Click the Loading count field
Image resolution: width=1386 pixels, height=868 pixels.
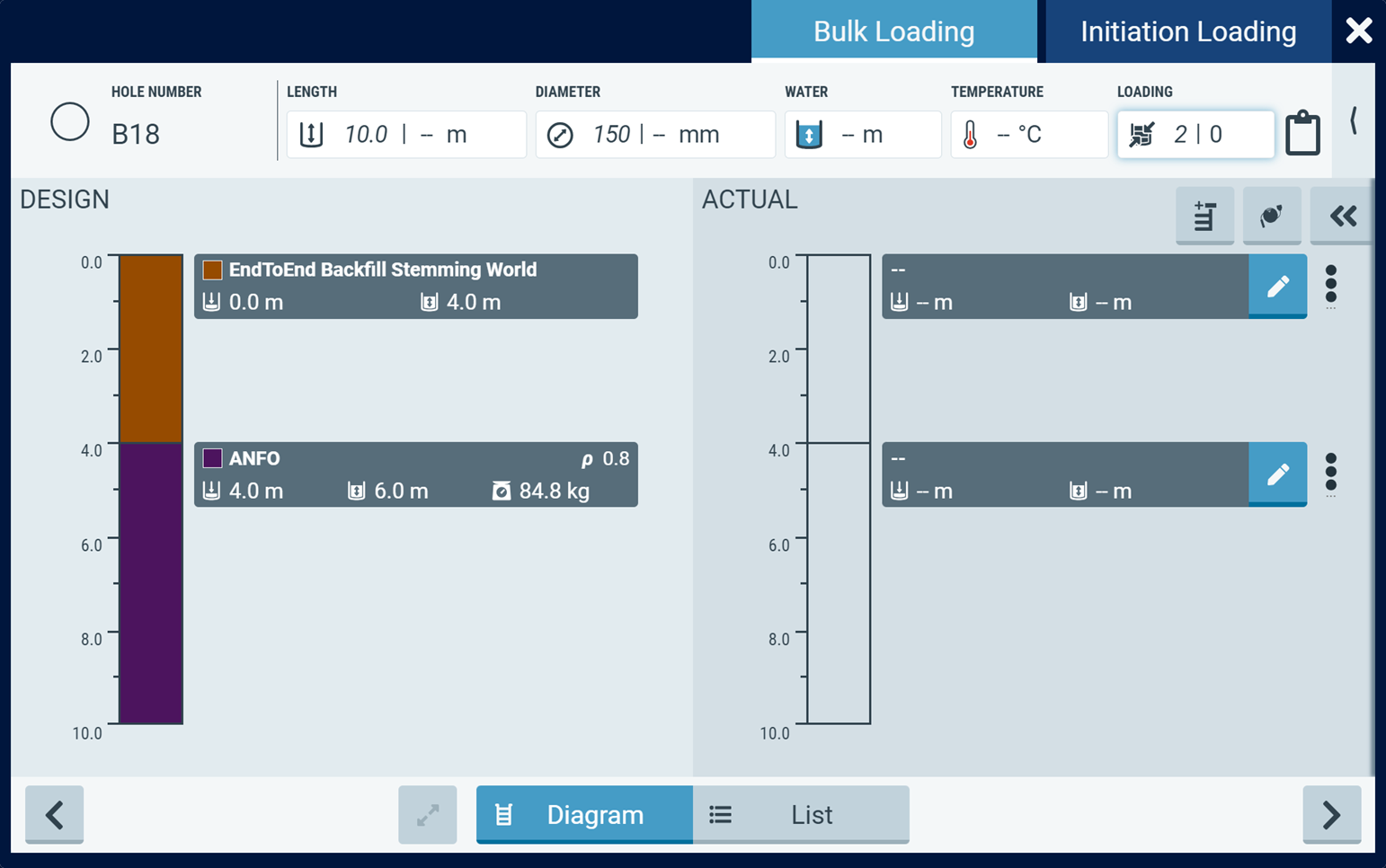(x=1195, y=135)
